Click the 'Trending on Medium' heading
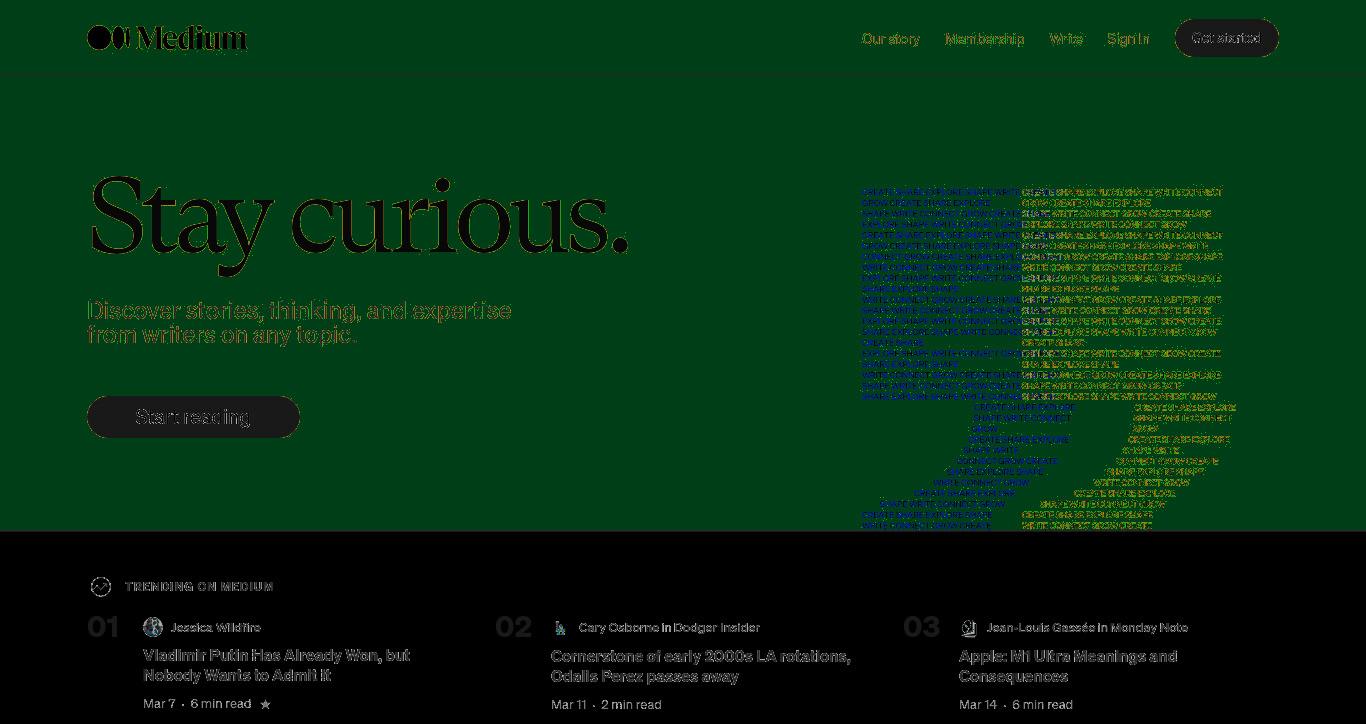Screen dimensions: 1366x724 click(199, 587)
